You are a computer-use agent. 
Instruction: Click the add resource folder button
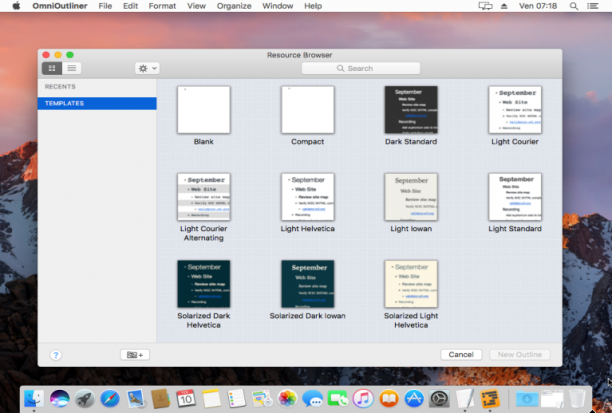click(135, 355)
